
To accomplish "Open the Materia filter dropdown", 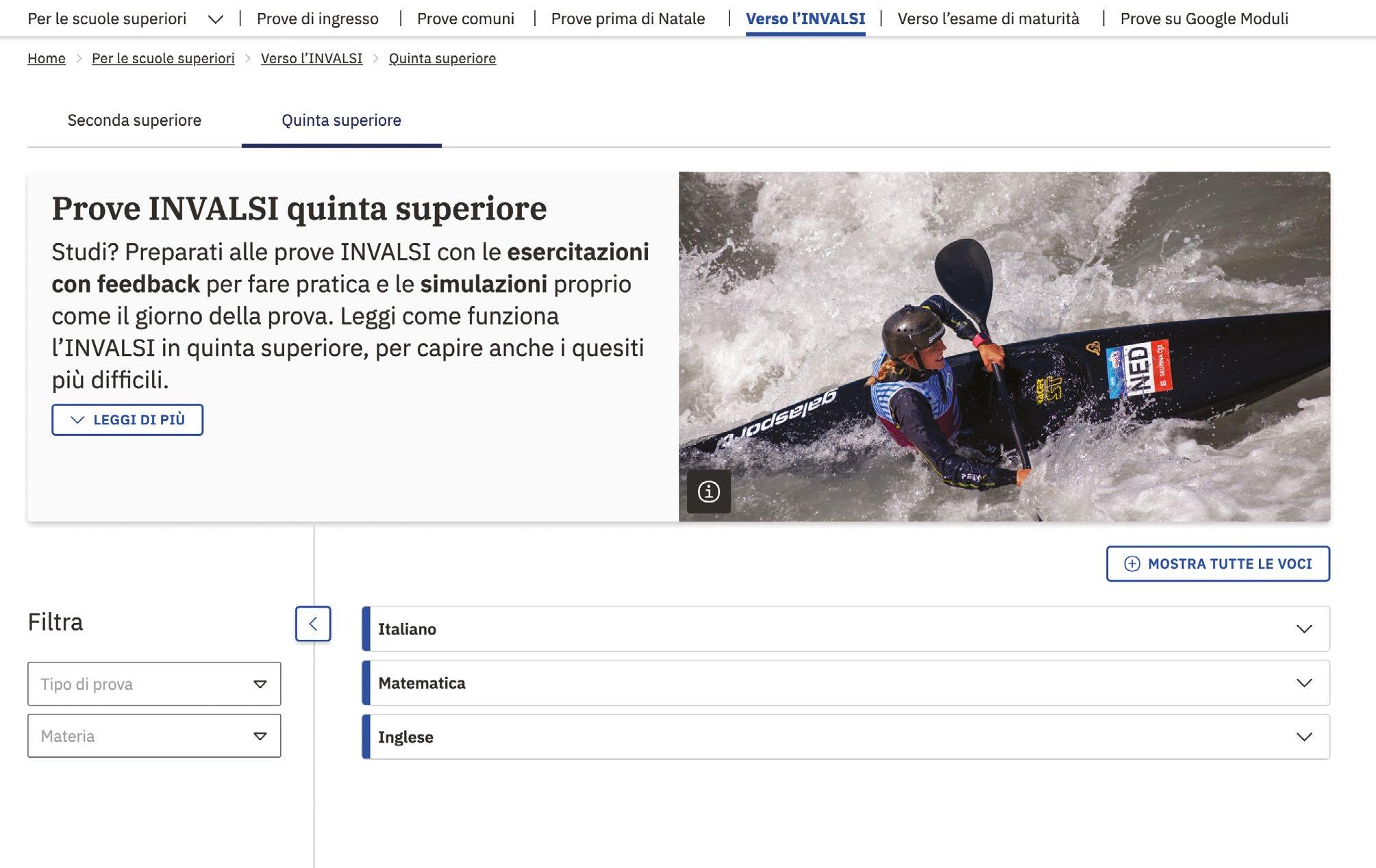I will point(154,736).
